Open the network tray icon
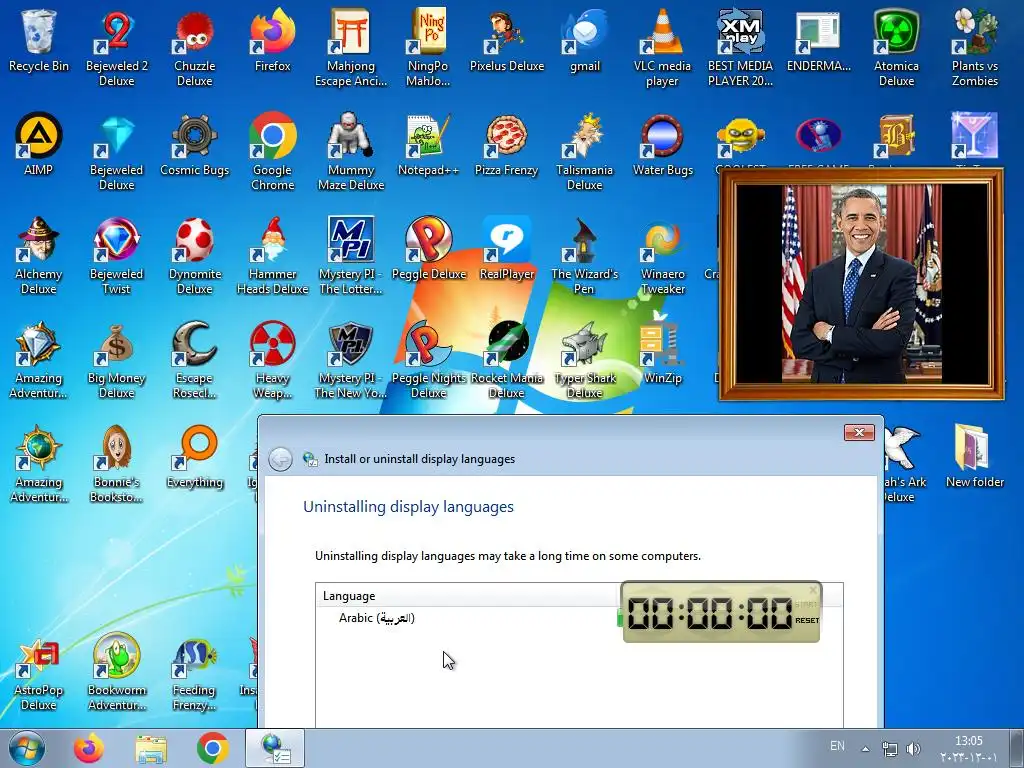 click(x=889, y=748)
